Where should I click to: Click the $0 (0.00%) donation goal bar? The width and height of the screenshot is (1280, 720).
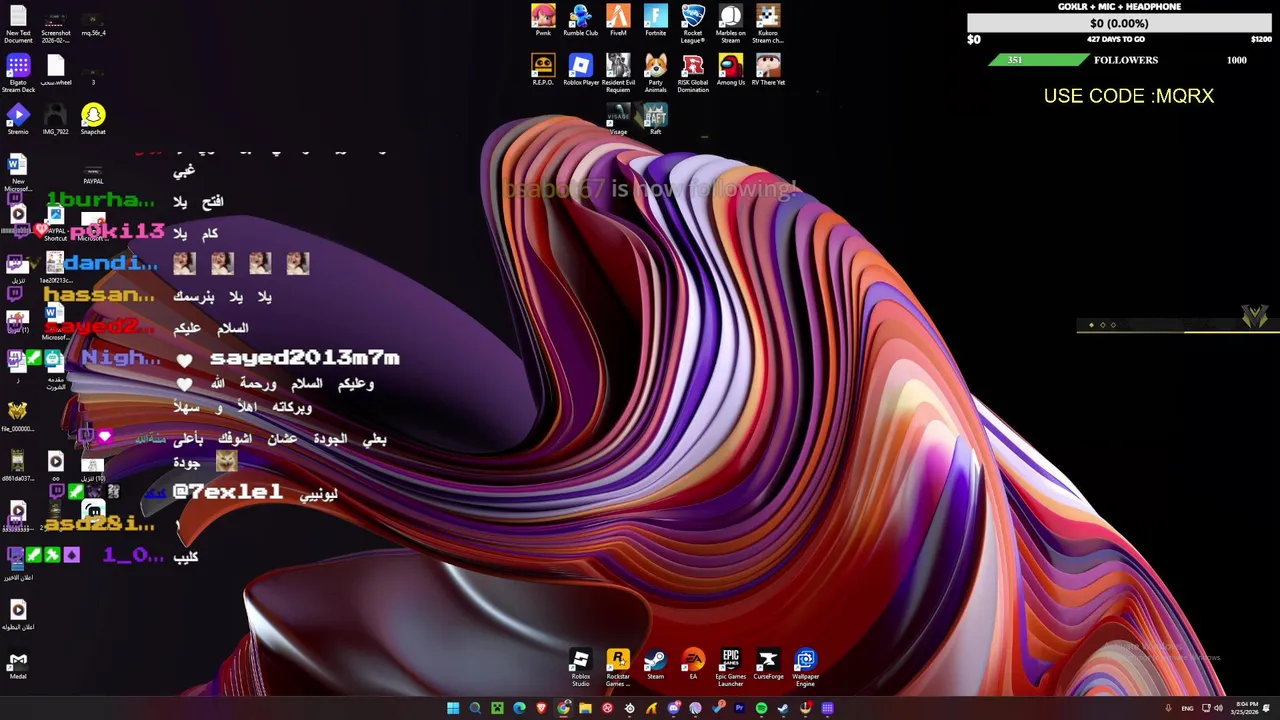[1119, 23]
